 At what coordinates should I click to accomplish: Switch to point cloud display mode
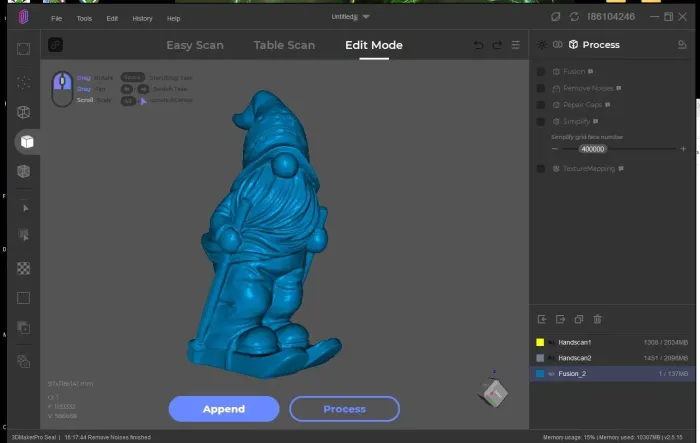tap(24, 83)
